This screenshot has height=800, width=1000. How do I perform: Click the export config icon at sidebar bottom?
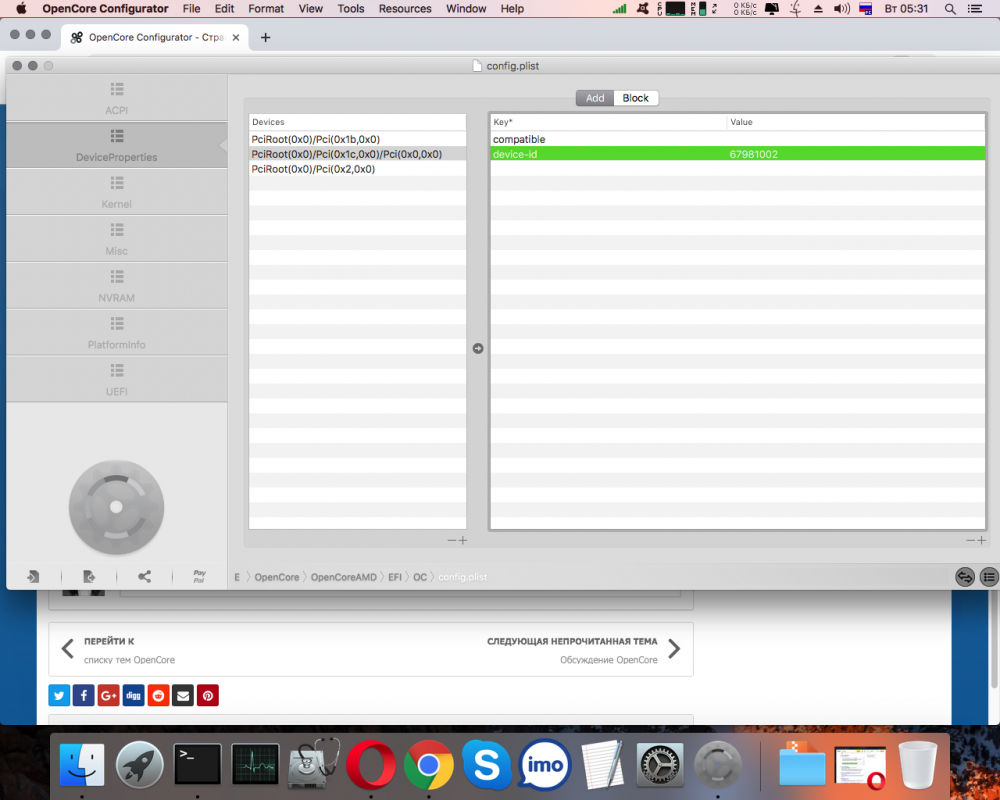tap(89, 577)
